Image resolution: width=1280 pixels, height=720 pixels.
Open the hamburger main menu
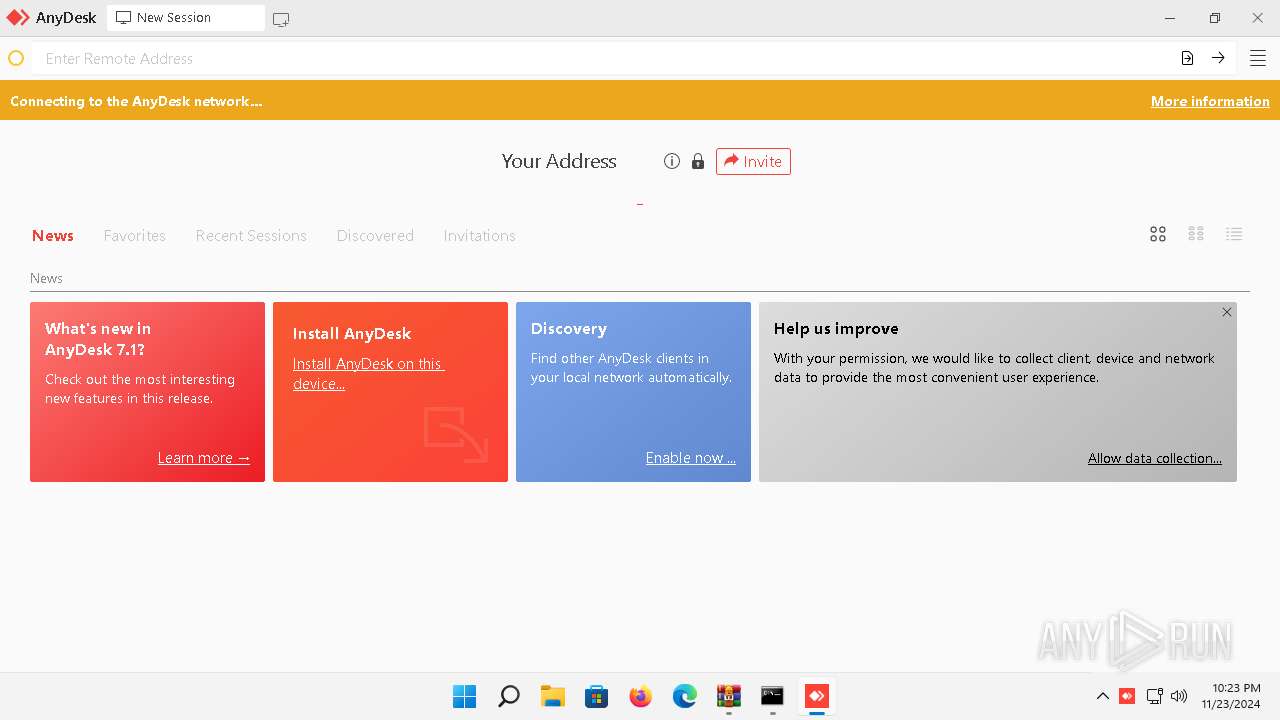(x=1258, y=58)
